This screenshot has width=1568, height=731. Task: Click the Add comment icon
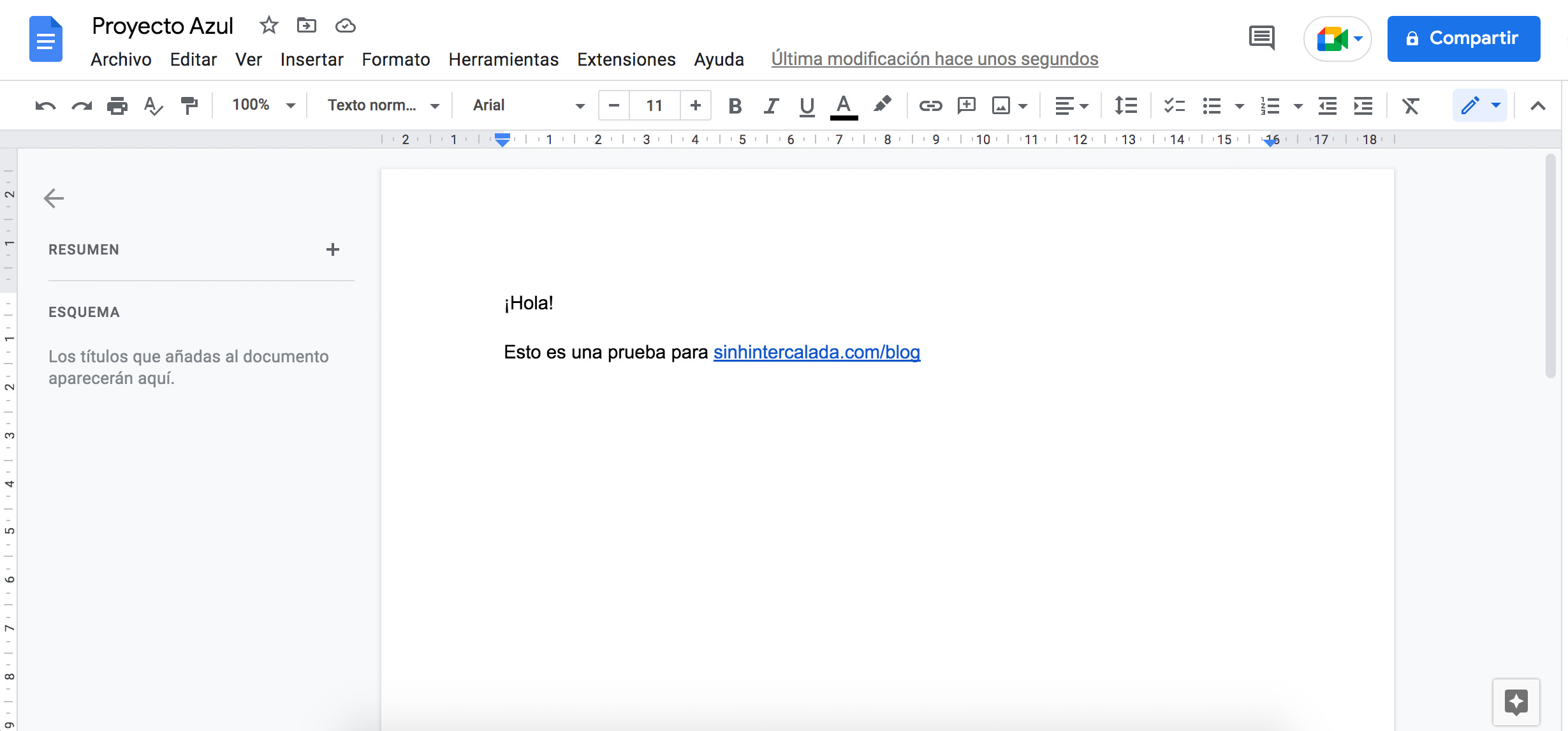pyautogui.click(x=966, y=105)
